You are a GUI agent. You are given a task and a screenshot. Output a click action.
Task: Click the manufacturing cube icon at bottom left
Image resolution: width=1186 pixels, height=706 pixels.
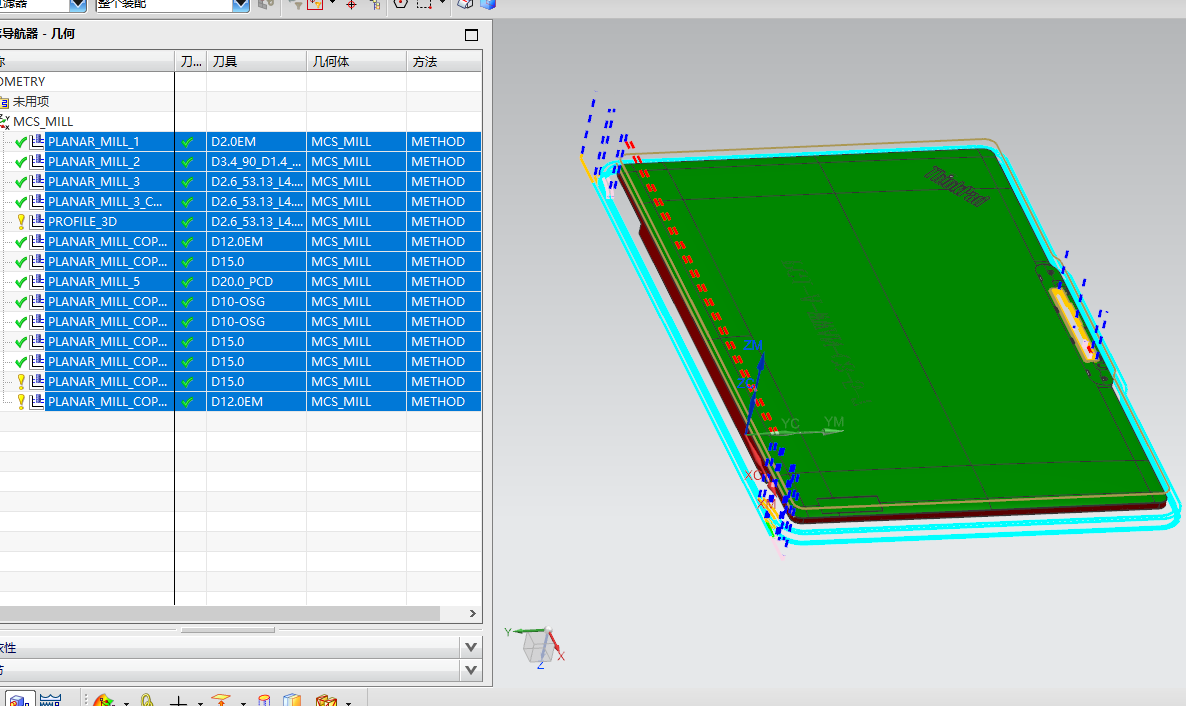click(x=20, y=700)
